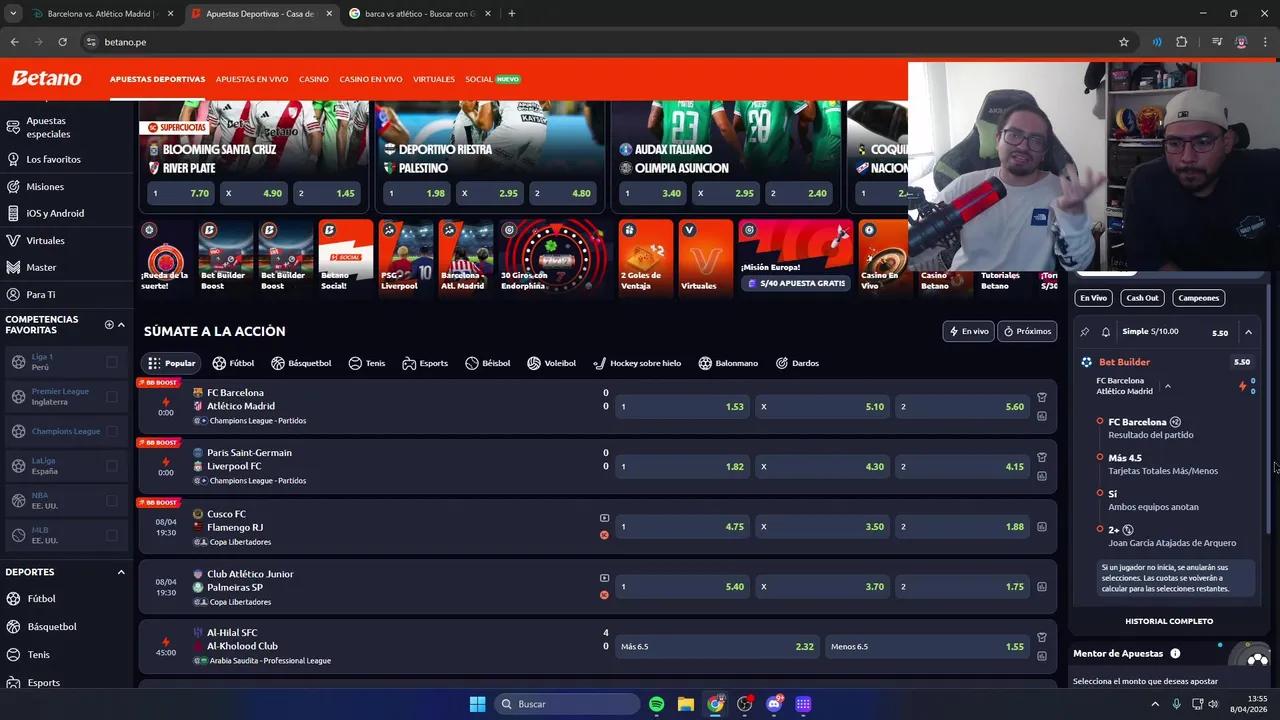Screen dimensions: 1280x720
Task: Go to Apuestas en Vivo tab
Action: 252,79
